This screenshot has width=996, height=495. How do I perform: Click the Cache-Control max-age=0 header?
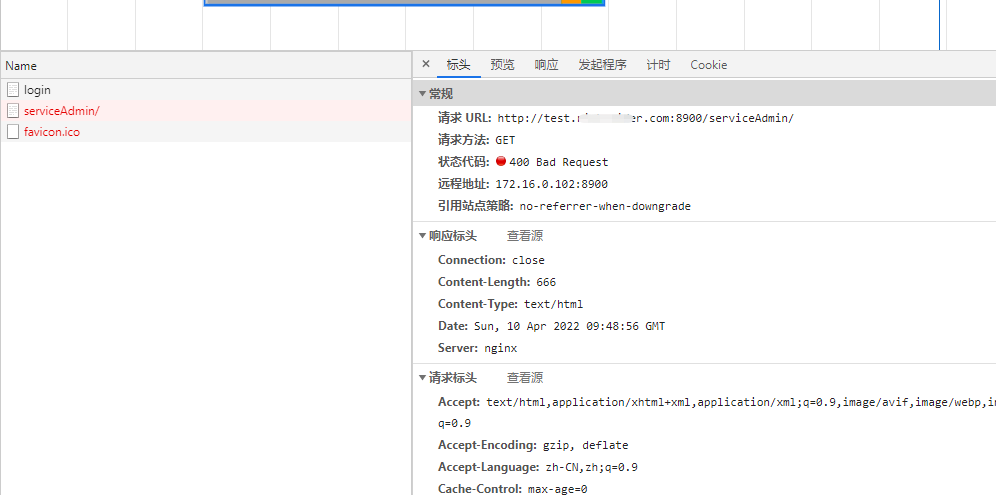pos(512,489)
